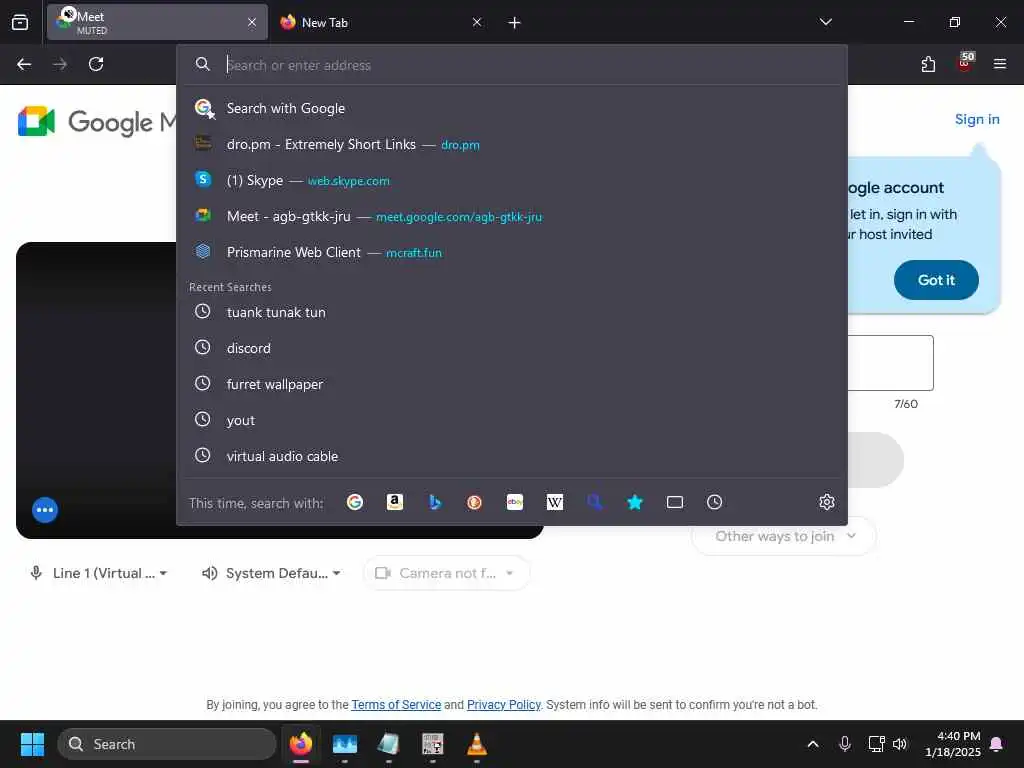Open a new tab with plus button
Screen dimensions: 1024x768
(515, 23)
